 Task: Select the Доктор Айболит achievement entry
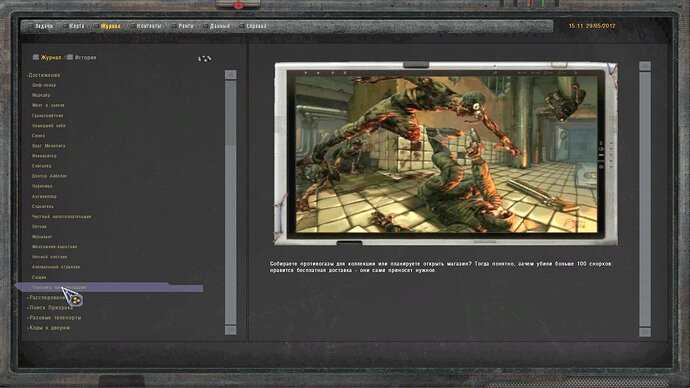[49, 176]
